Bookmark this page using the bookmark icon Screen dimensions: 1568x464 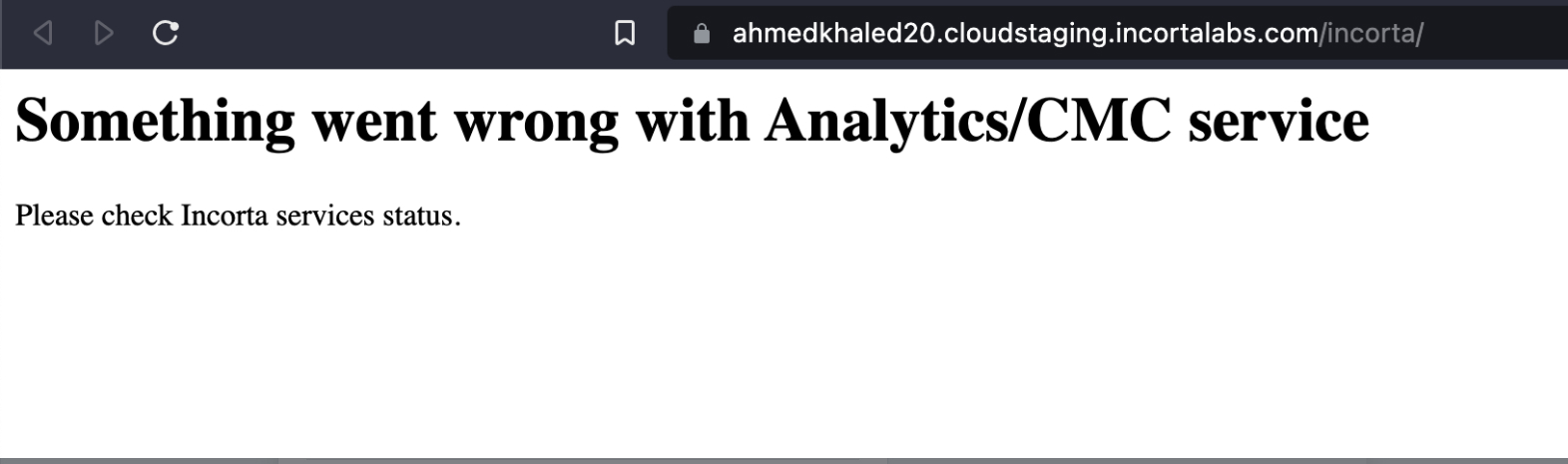click(x=625, y=33)
